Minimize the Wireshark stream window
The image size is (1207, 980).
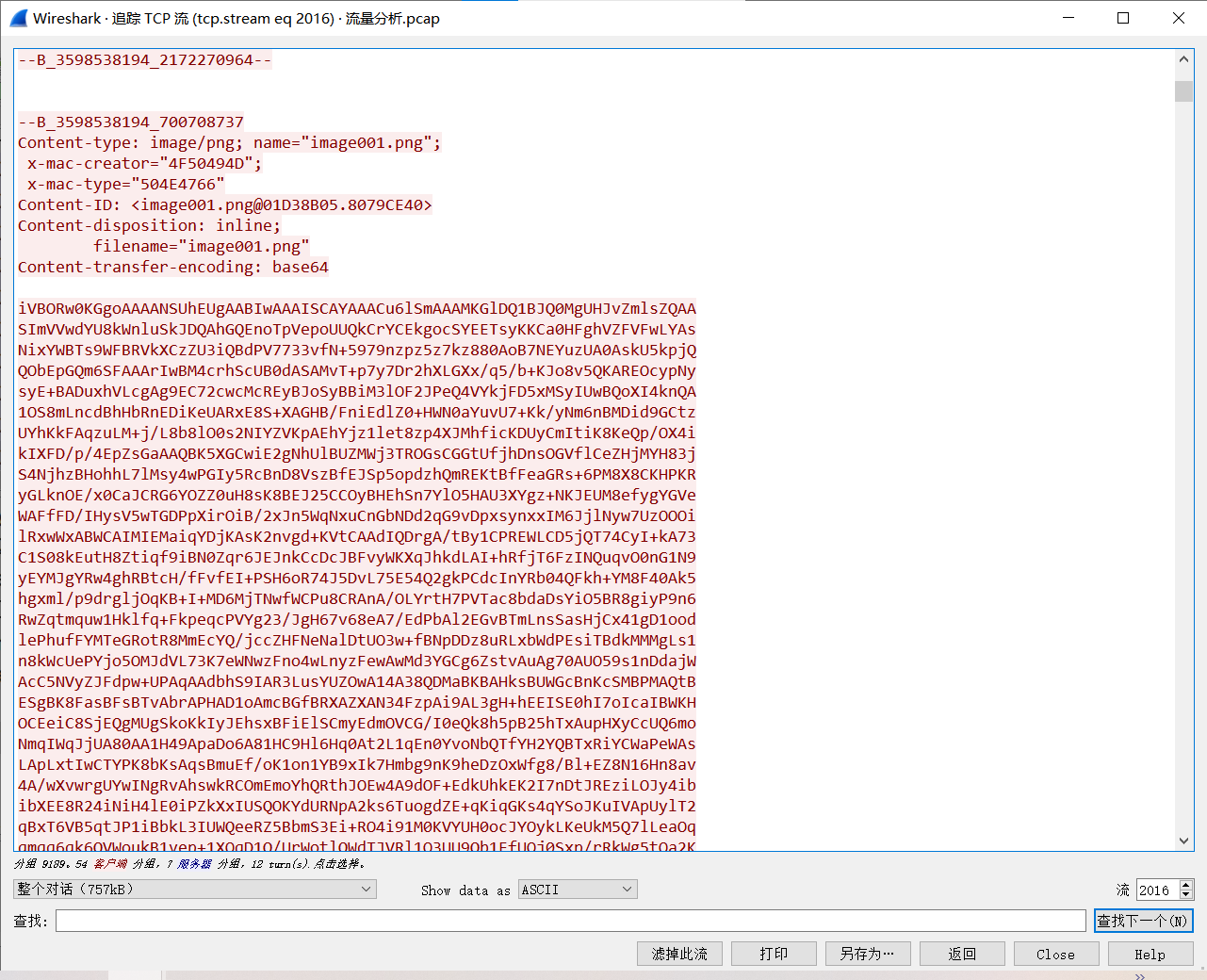pyautogui.click(x=1068, y=18)
